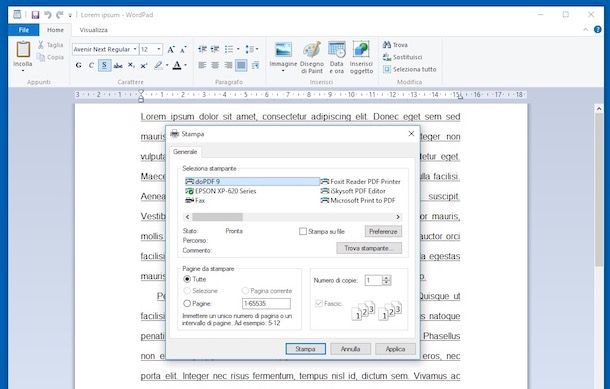Viewport: 610px width, 389px height.
Task: Enable the Stampa su file checkbox
Action: point(303,231)
